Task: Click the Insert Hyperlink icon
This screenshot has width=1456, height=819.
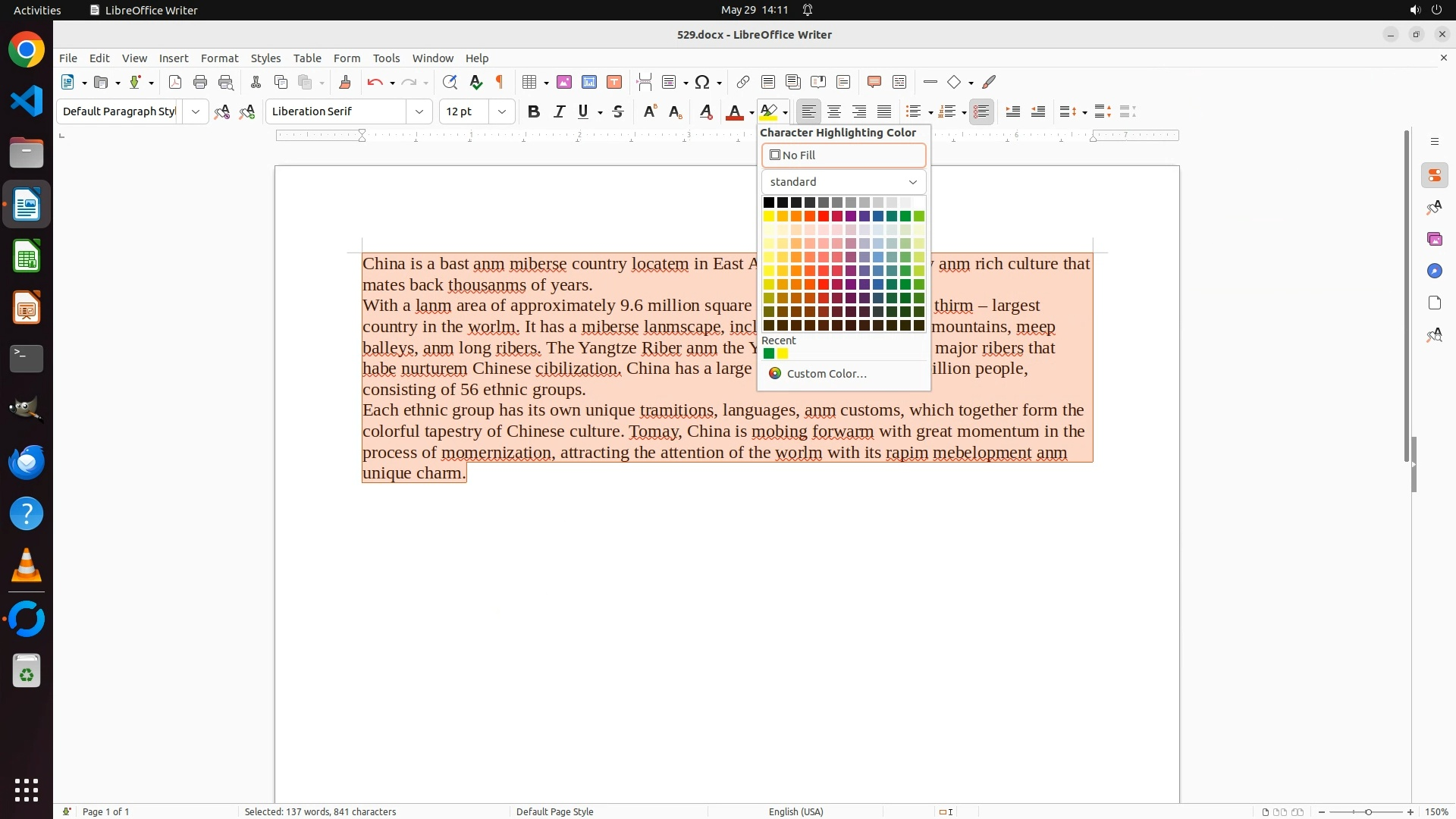Action: tap(743, 82)
